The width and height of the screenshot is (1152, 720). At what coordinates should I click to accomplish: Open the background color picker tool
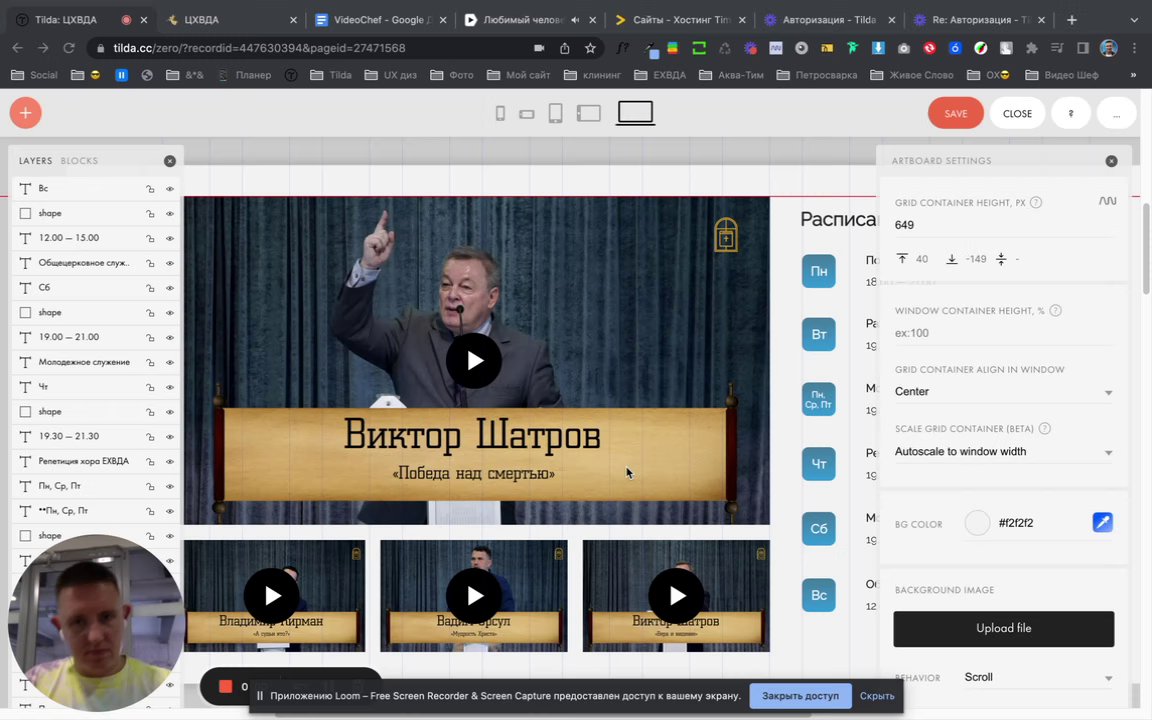[1102, 523]
